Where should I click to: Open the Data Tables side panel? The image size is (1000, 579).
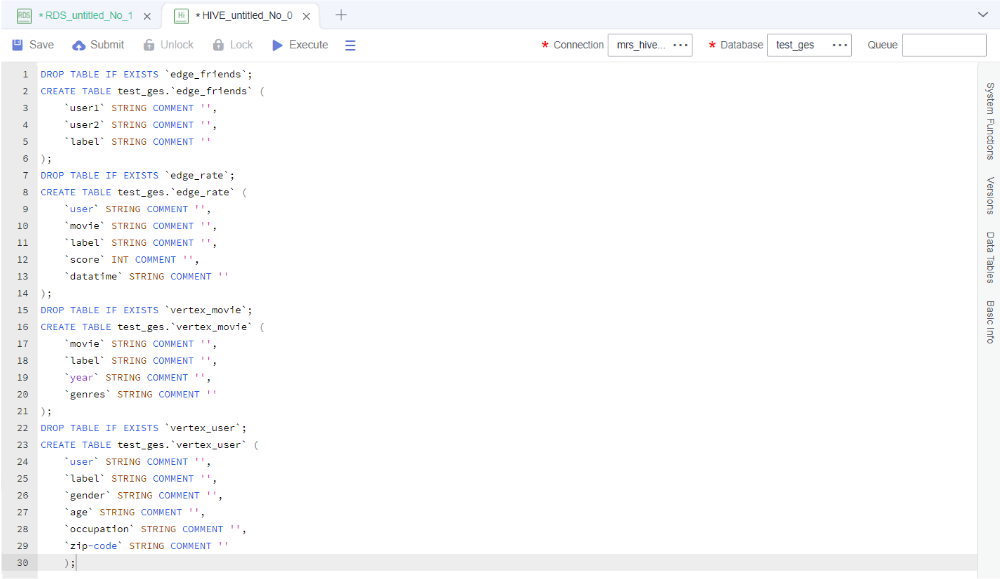(990, 258)
